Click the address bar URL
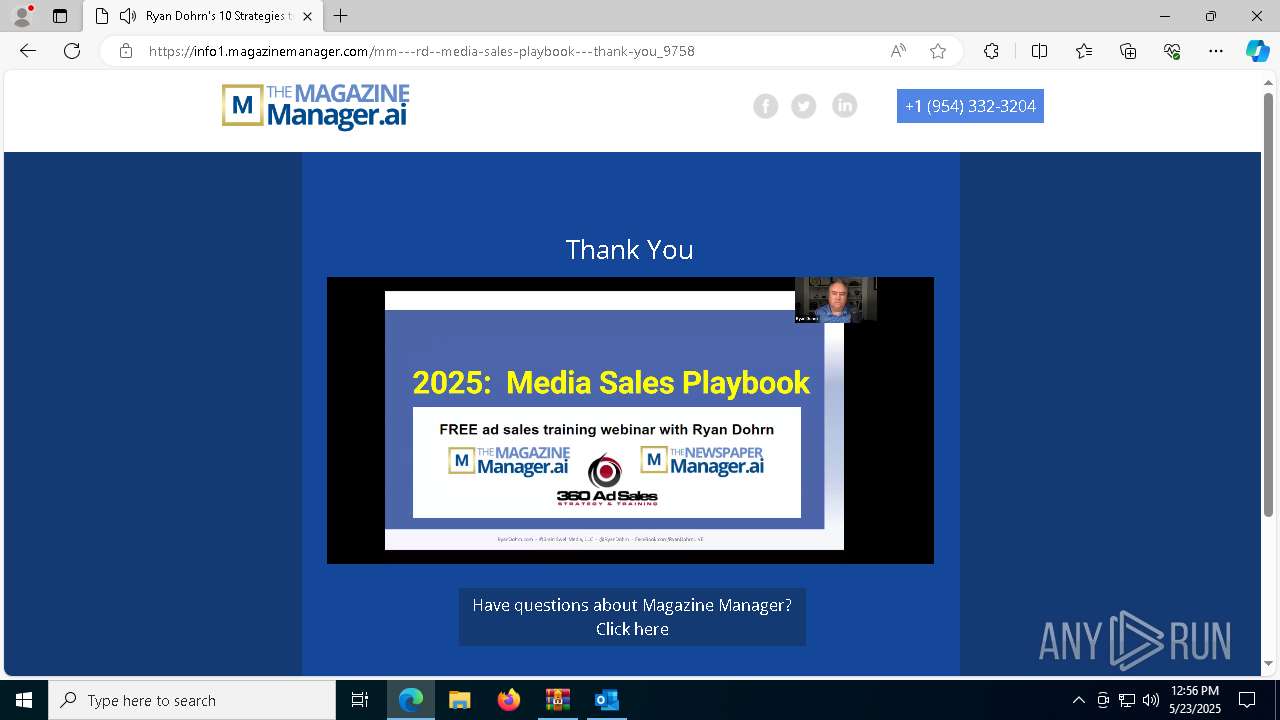1280x720 pixels. pos(421,51)
